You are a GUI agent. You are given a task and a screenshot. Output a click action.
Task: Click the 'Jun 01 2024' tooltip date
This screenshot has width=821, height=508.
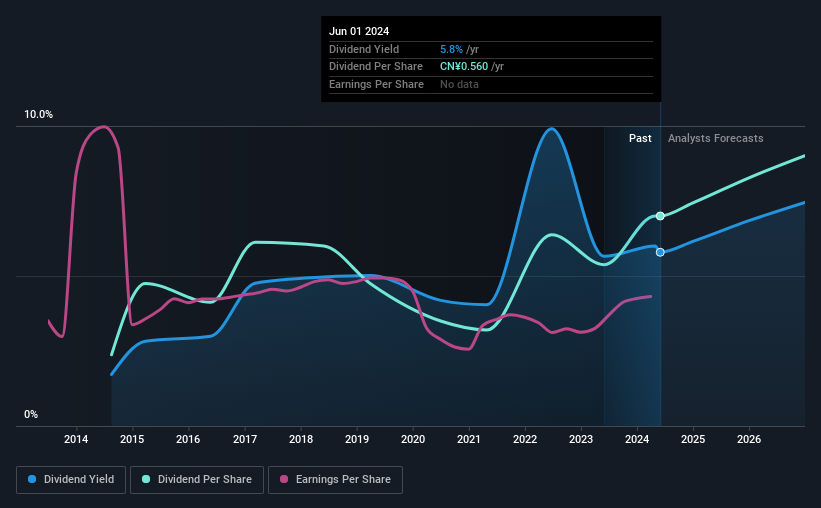(359, 31)
